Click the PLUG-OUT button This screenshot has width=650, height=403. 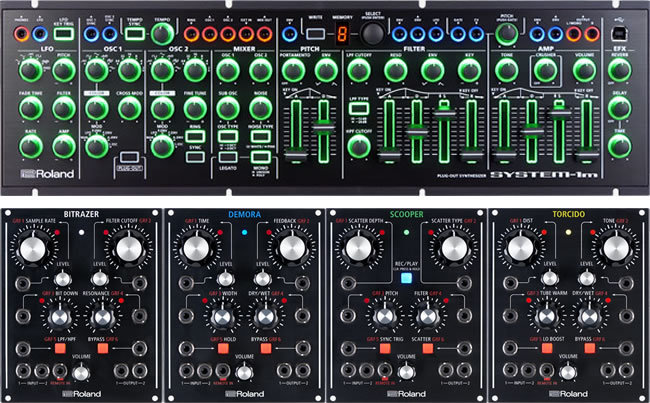[129, 158]
